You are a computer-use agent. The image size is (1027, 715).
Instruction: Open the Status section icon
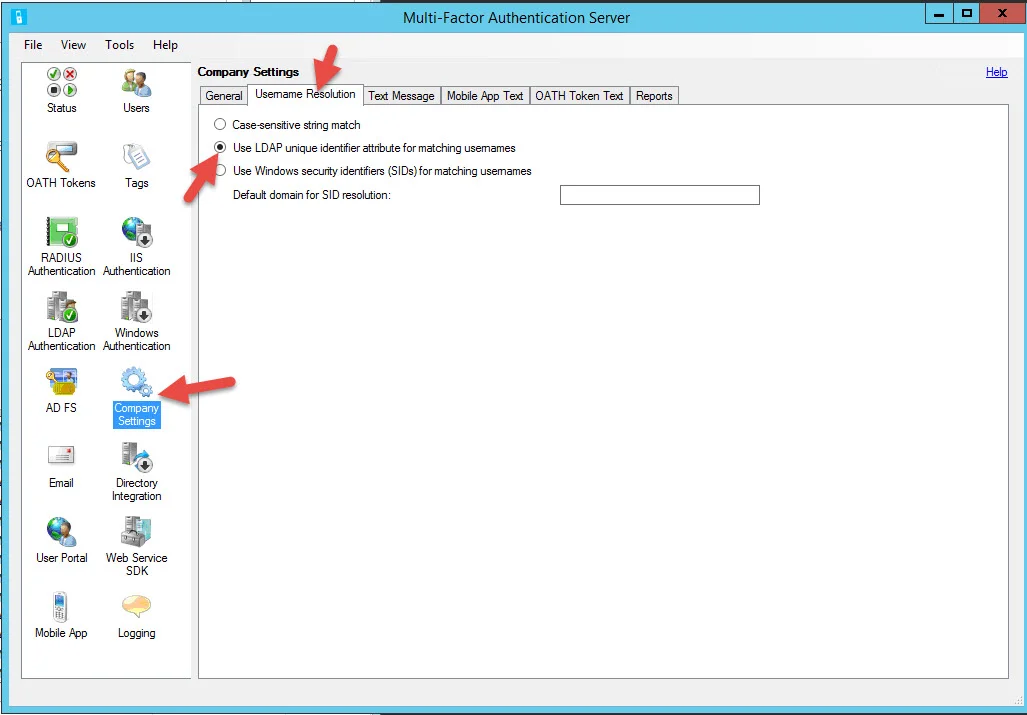(62, 82)
